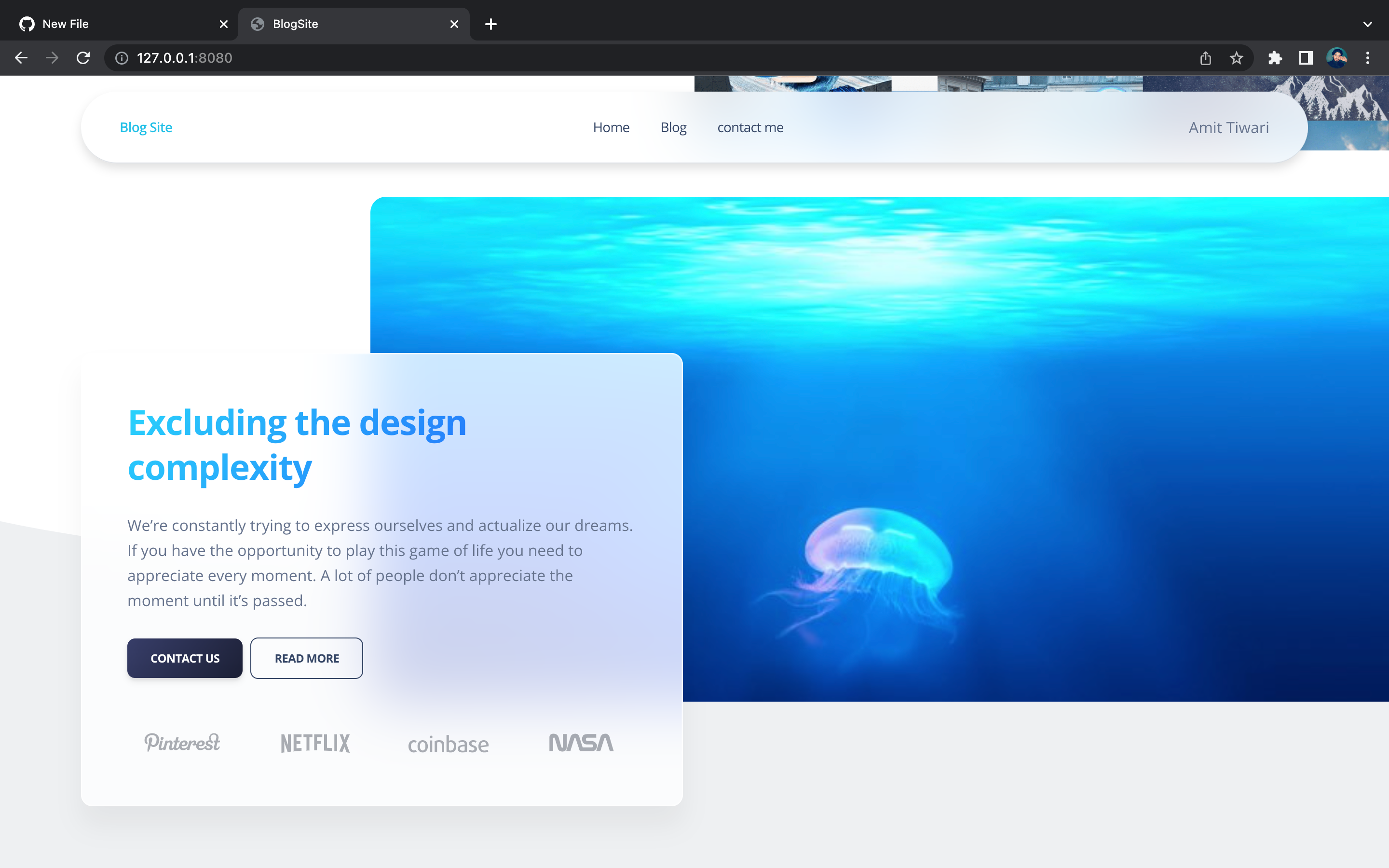Go to Home in the navbar
1389x868 pixels.
(611, 127)
